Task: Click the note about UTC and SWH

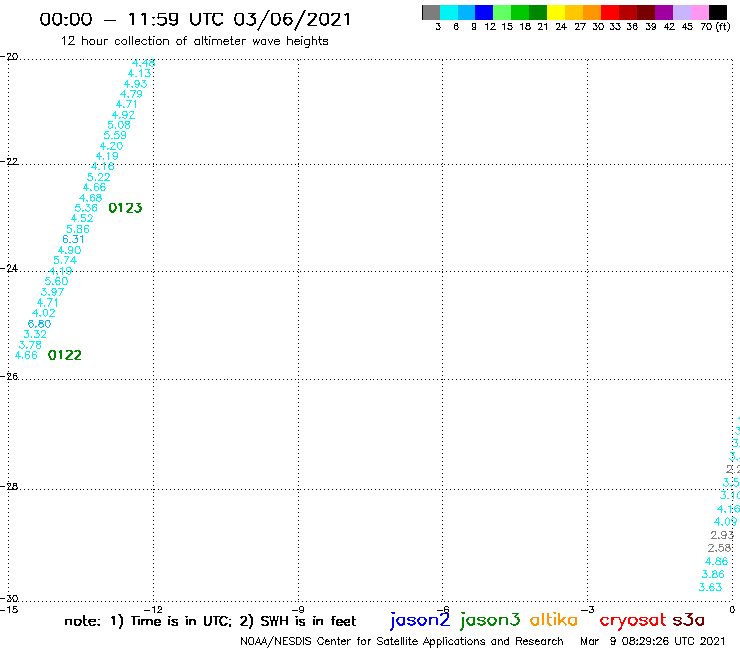Action: coord(210,621)
